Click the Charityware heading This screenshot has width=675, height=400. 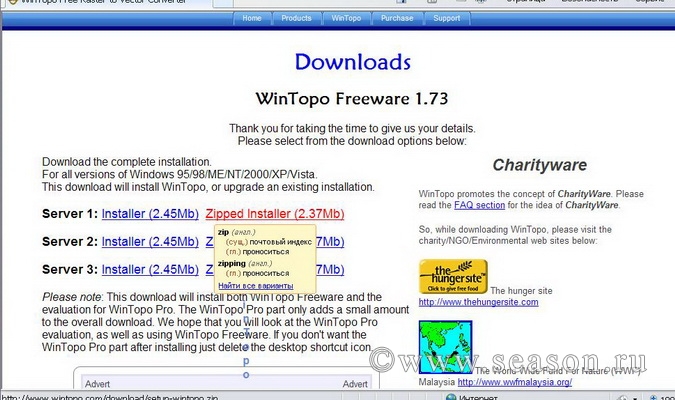pyautogui.click(x=539, y=165)
